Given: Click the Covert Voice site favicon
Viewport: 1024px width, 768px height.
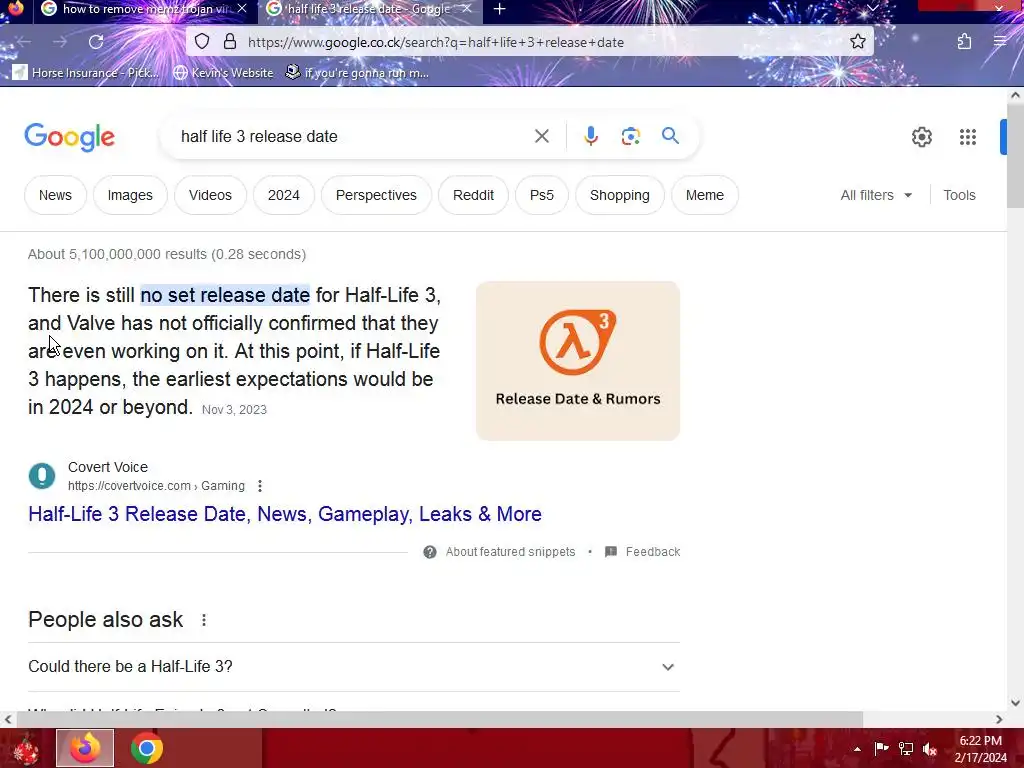Looking at the screenshot, I should coord(42,475).
